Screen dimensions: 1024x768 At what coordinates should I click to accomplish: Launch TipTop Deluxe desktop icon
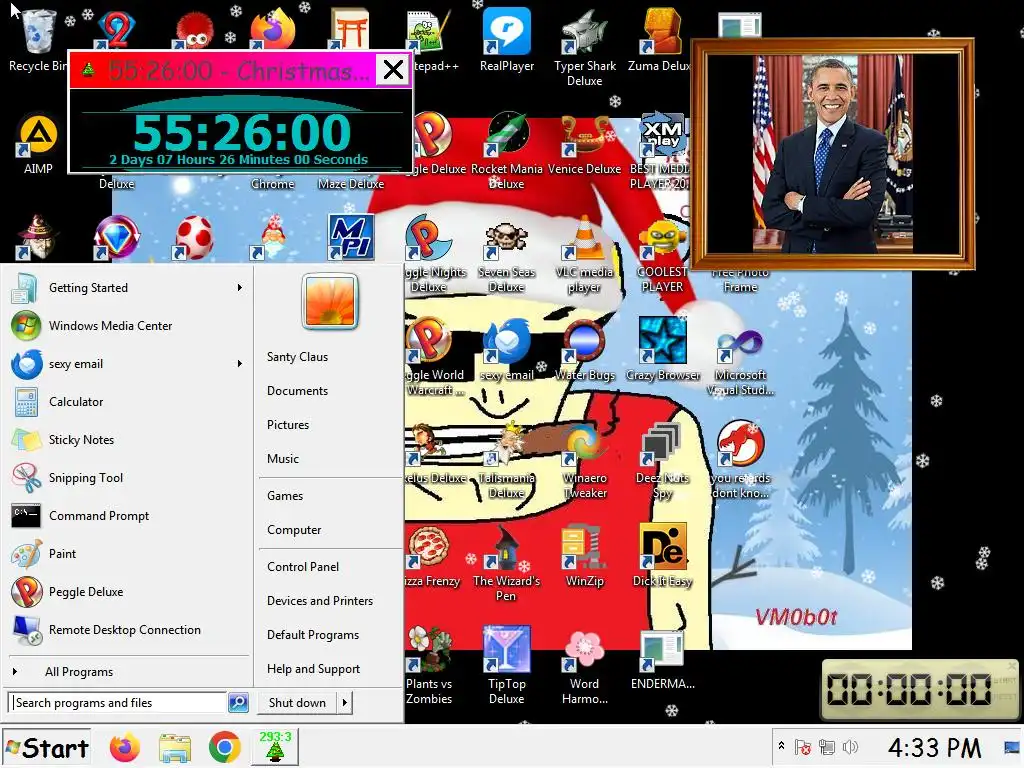click(507, 666)
